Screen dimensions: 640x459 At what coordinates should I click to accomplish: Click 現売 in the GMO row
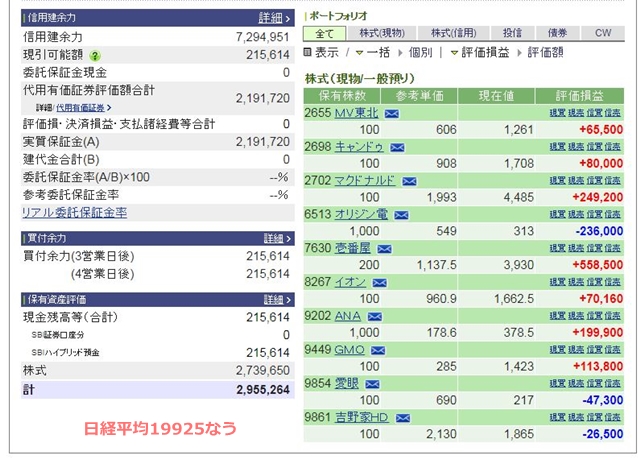tap(576, 350)
